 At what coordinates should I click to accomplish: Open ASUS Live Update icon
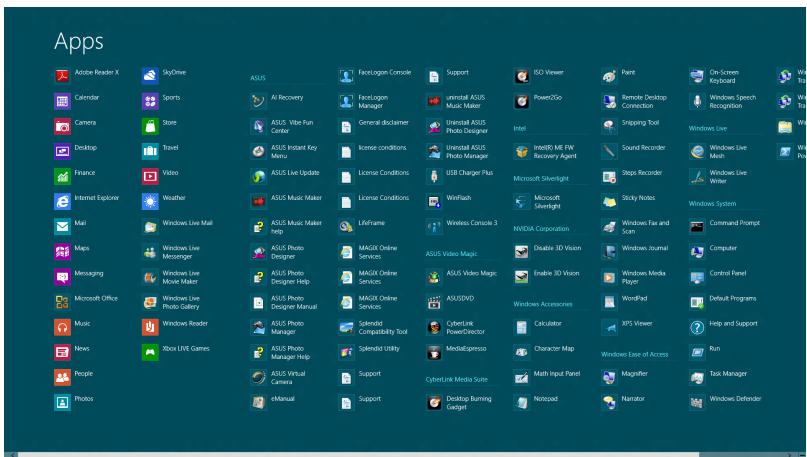258,177
